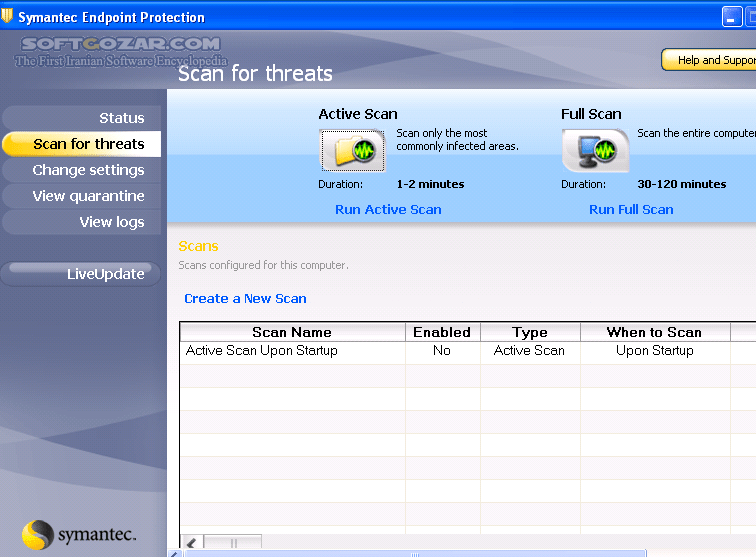Click the Symantec shield icon in title bar
This screenshot has height=557, width=756.
pyautogui.click(x=7, y=15)
